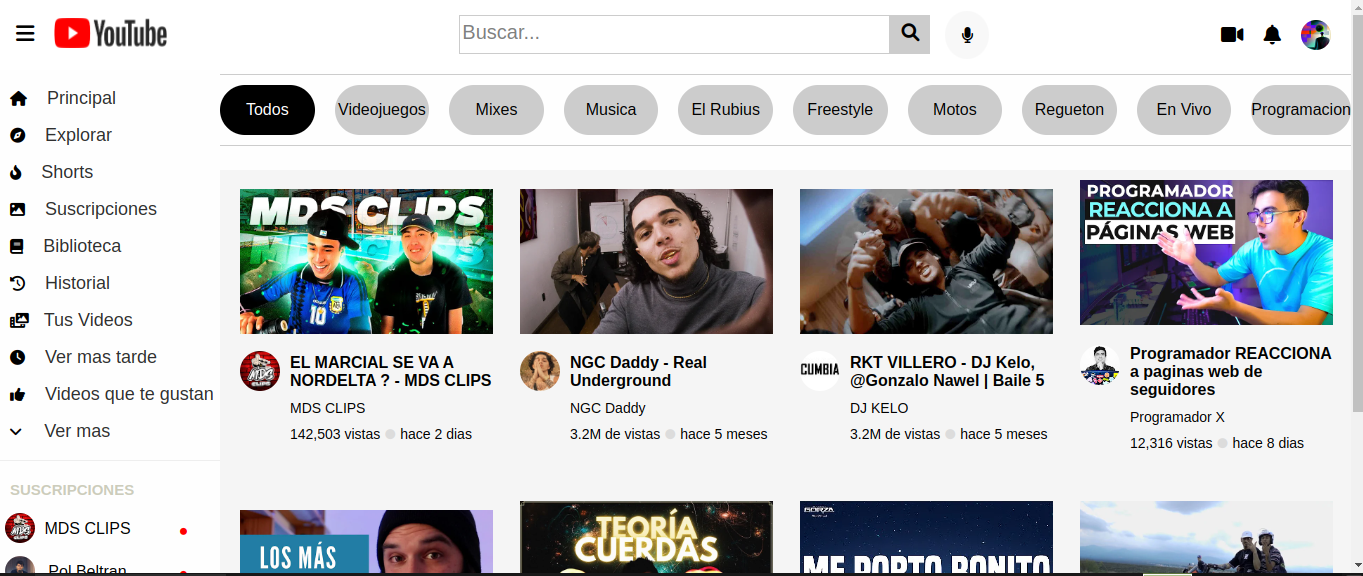
Task: Open Ver mas tarde in sidebar
Action: point(101,357)
